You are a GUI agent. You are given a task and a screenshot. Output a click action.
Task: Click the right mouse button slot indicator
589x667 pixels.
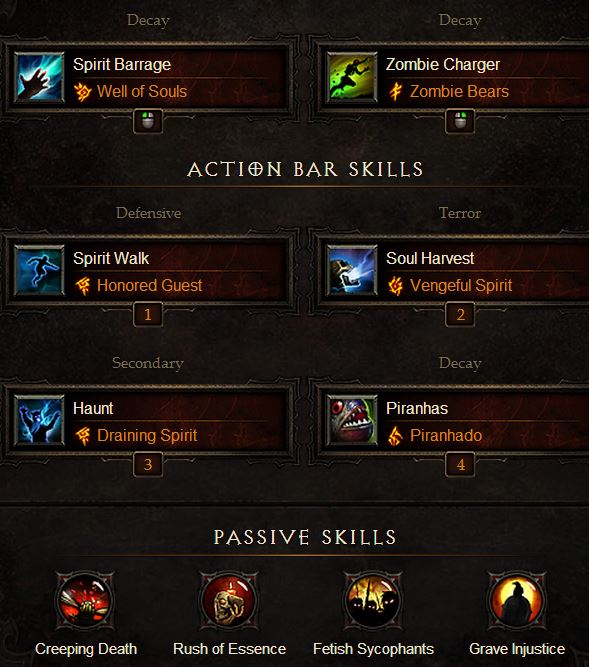coord(460,121)
